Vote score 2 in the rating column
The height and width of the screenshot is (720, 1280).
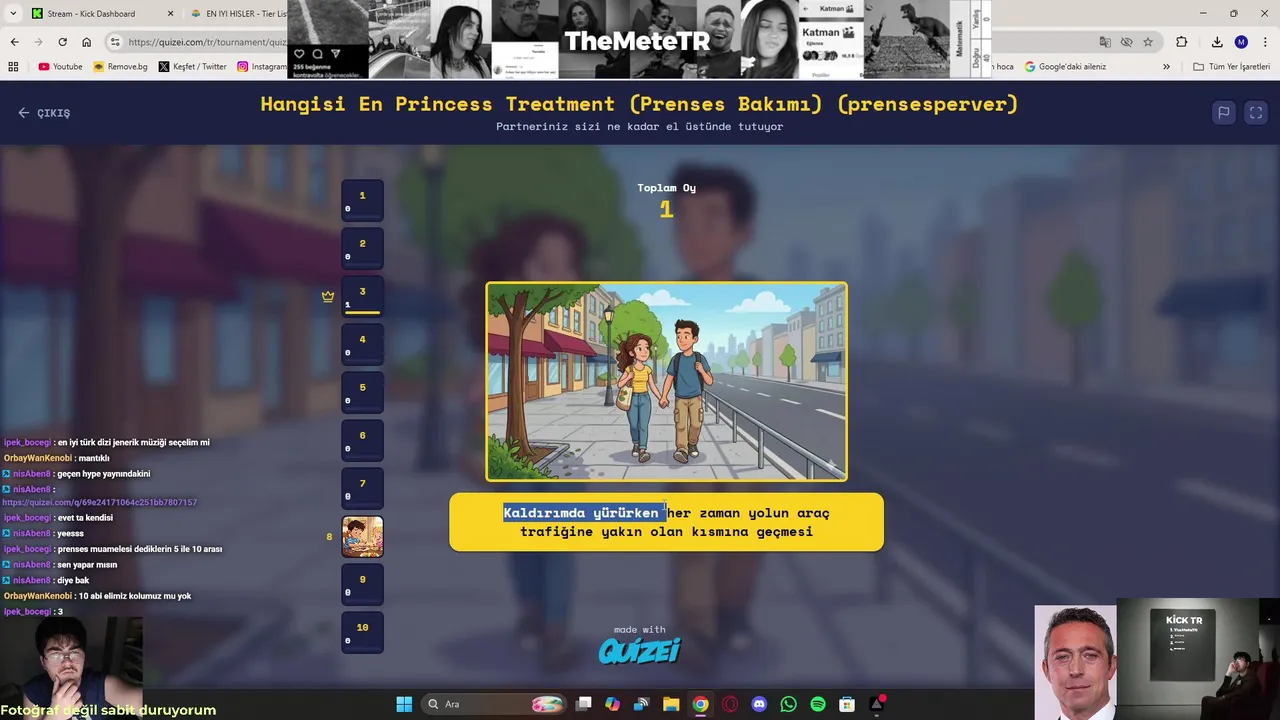362,247
